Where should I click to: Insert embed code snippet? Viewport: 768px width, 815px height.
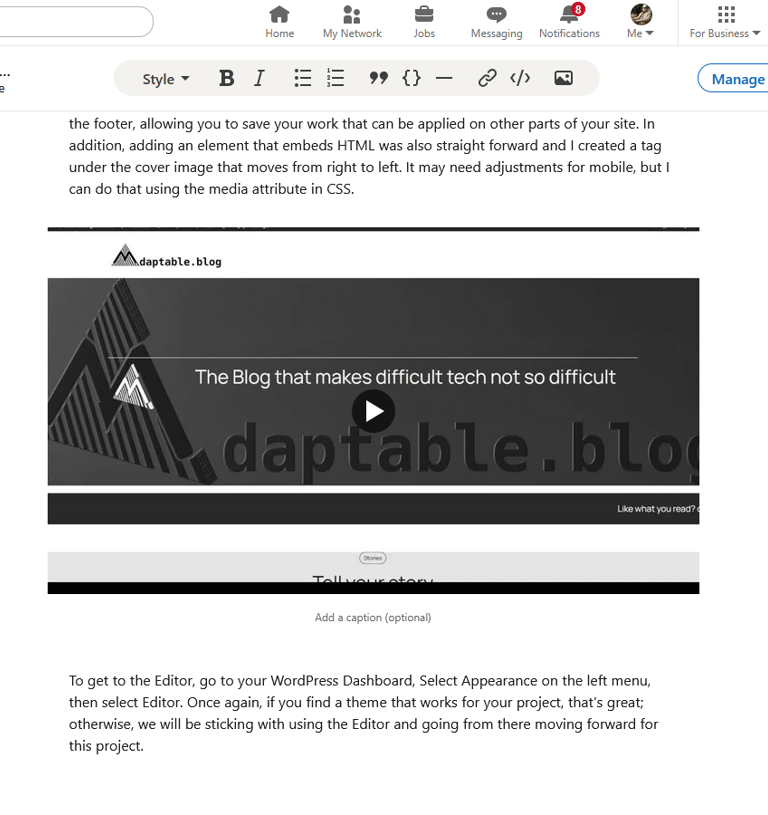(520, 78)
